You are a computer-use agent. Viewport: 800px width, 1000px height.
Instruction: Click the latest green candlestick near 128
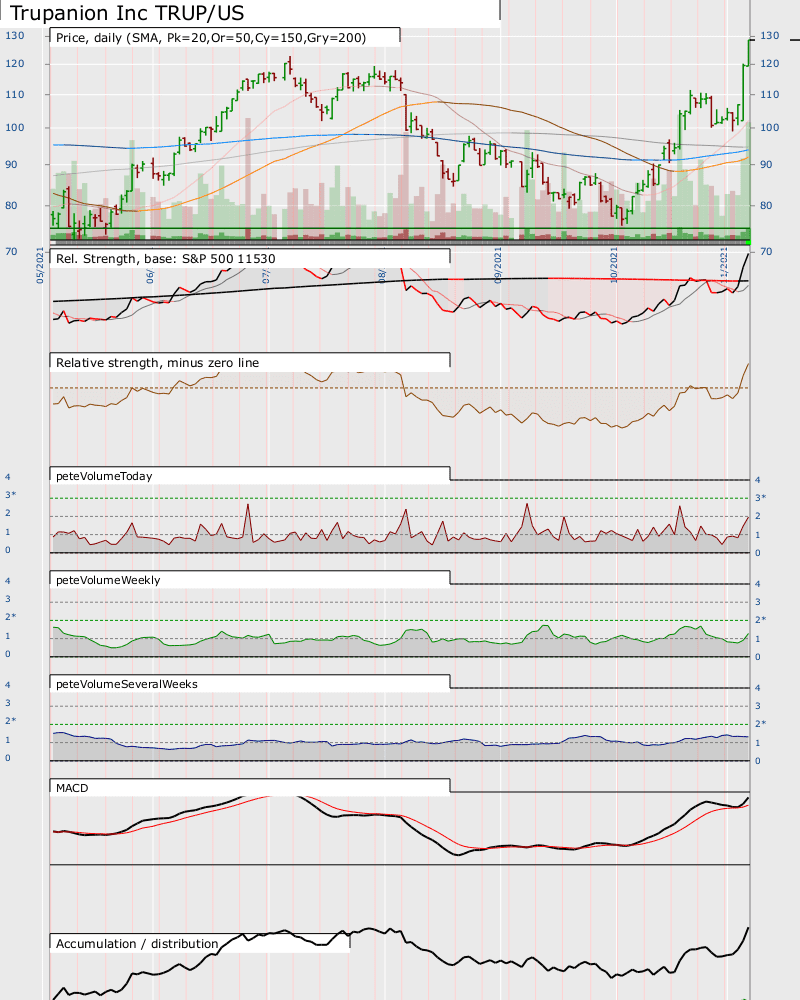pyautogui.click(x=749, y=52)
